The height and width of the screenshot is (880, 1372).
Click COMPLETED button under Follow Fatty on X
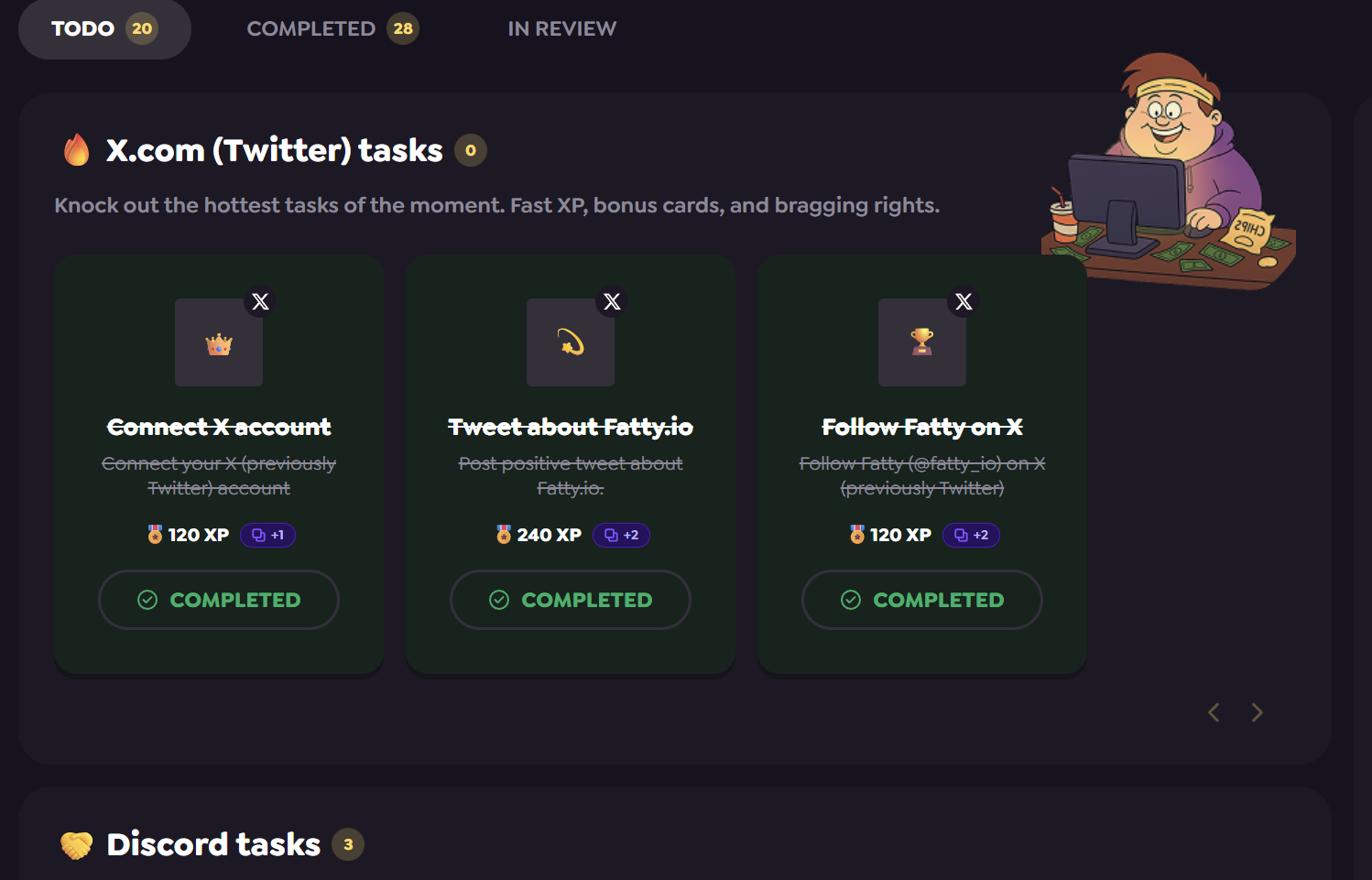tap(922, 600)
